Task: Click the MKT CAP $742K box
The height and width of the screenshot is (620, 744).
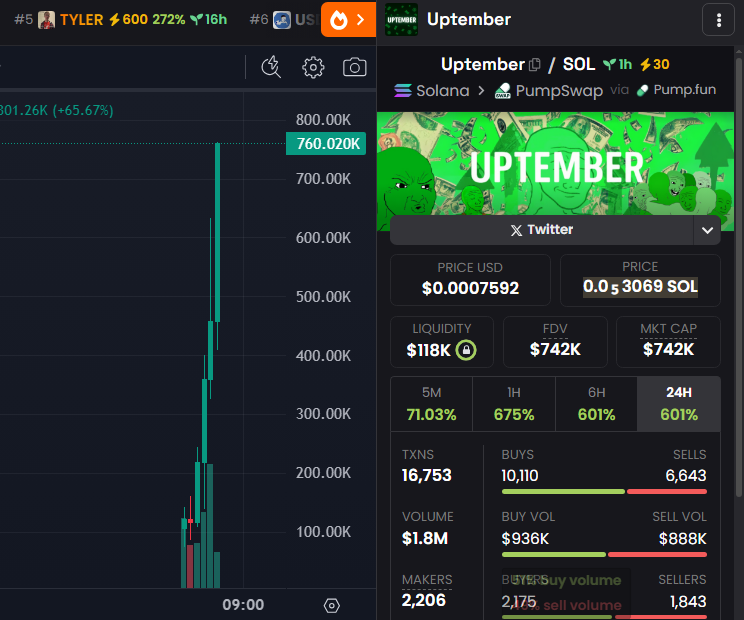Action: (x=668, y=342)
